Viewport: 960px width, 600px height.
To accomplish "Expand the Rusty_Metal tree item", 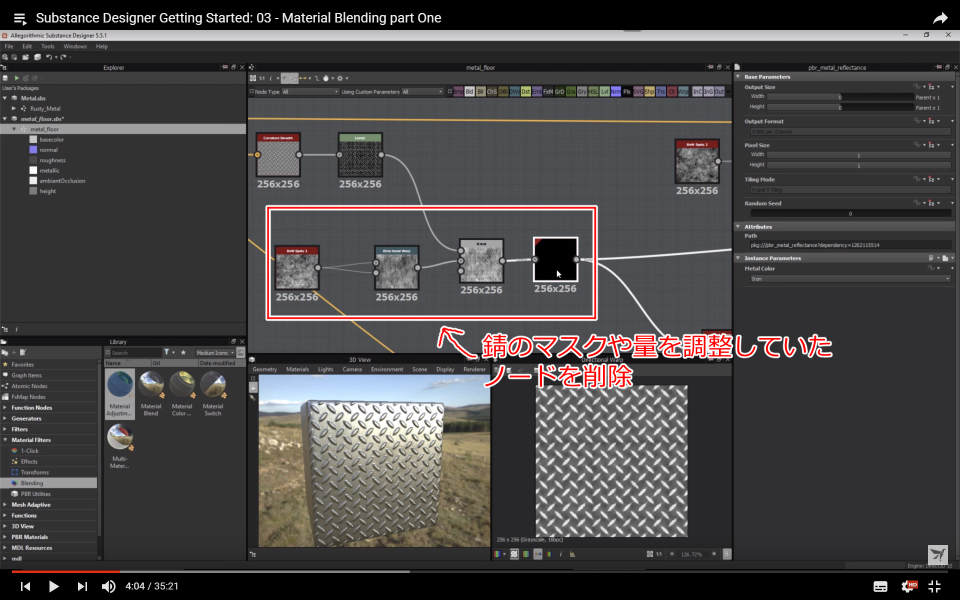I will (x=14, y=108).
